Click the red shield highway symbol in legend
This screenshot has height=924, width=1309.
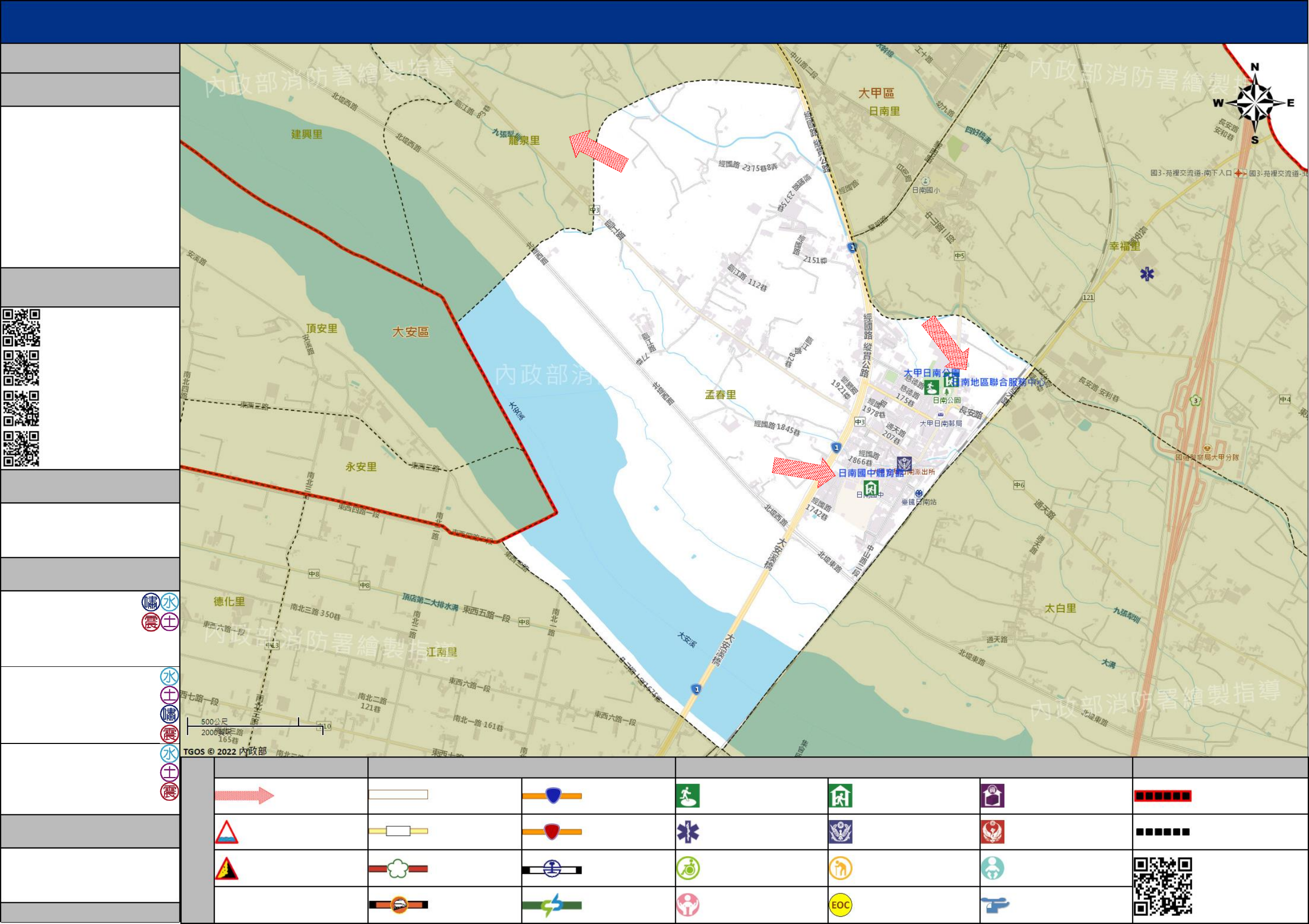click(552, 832)
